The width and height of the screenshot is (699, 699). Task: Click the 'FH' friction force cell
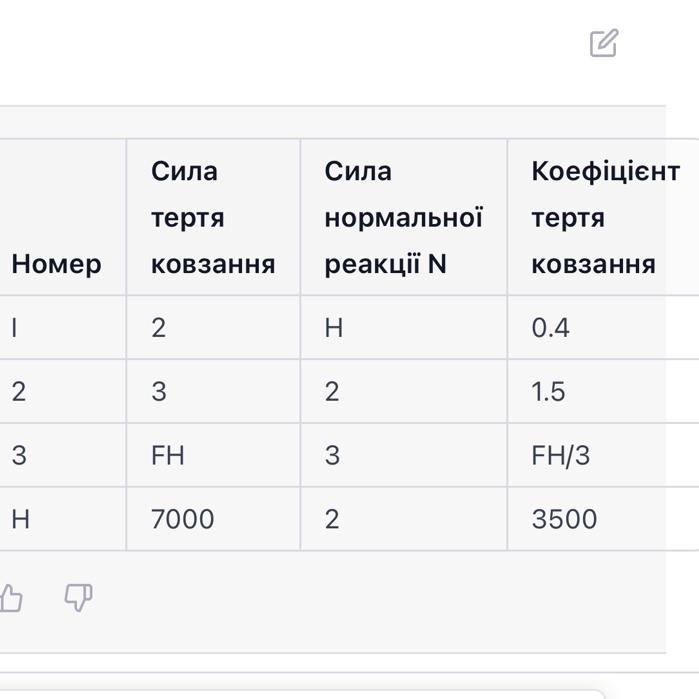coord(214,455)
